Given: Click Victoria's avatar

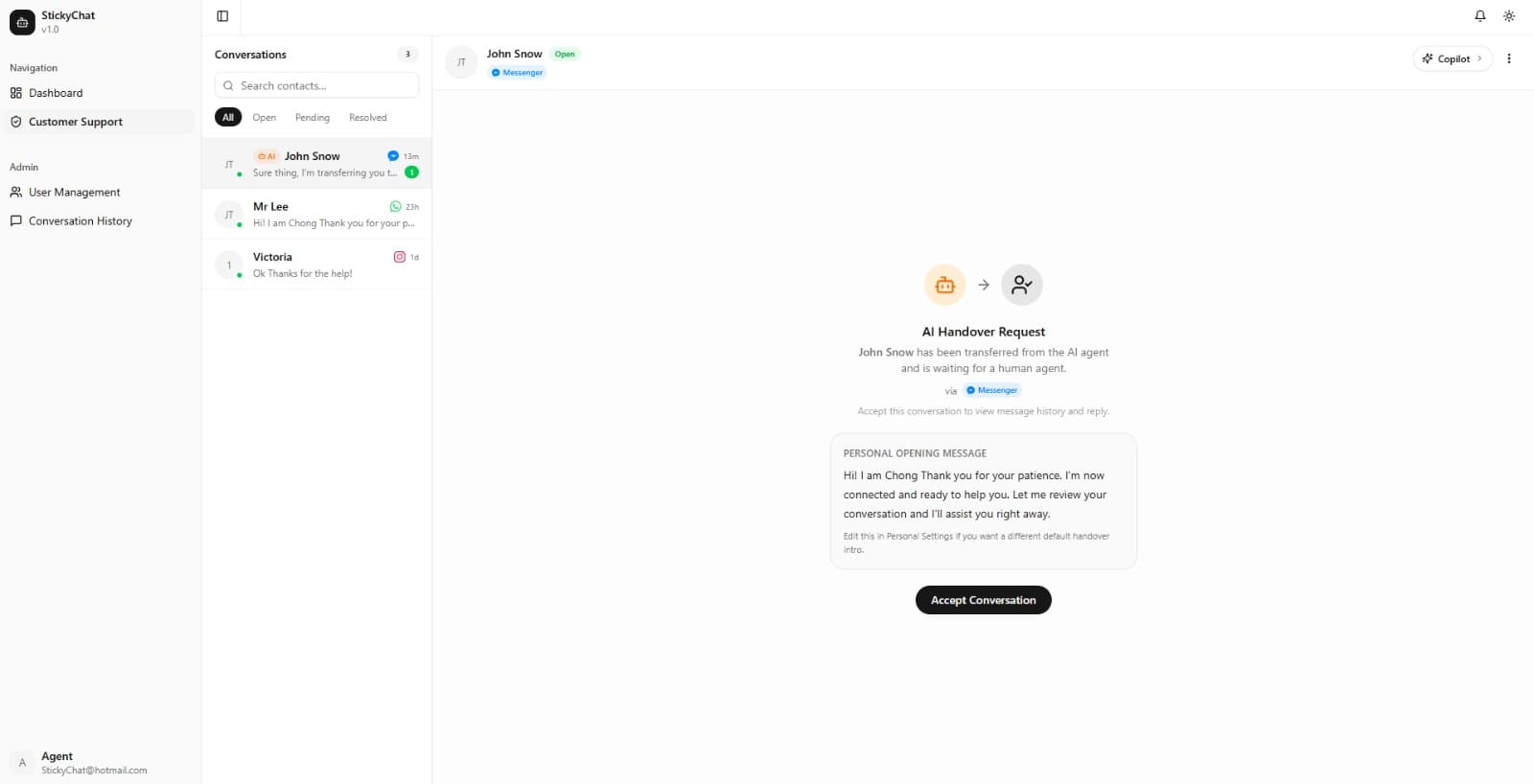Looking at the screenshot, I should [229, 265].
